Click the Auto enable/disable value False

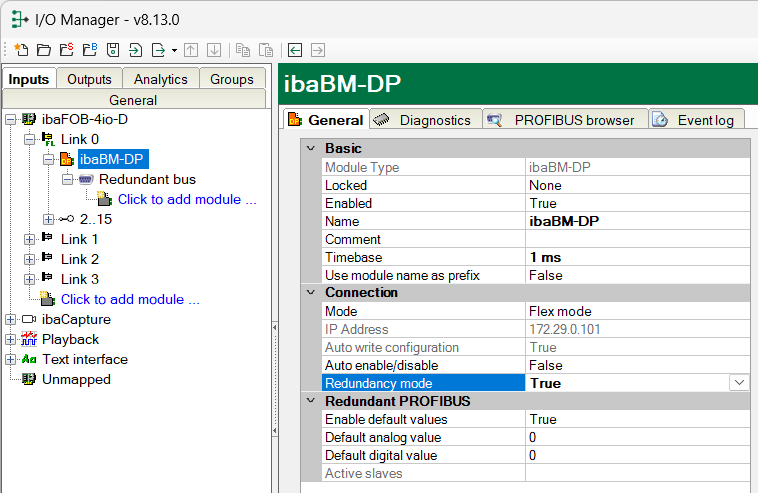[x=638, y=365]
